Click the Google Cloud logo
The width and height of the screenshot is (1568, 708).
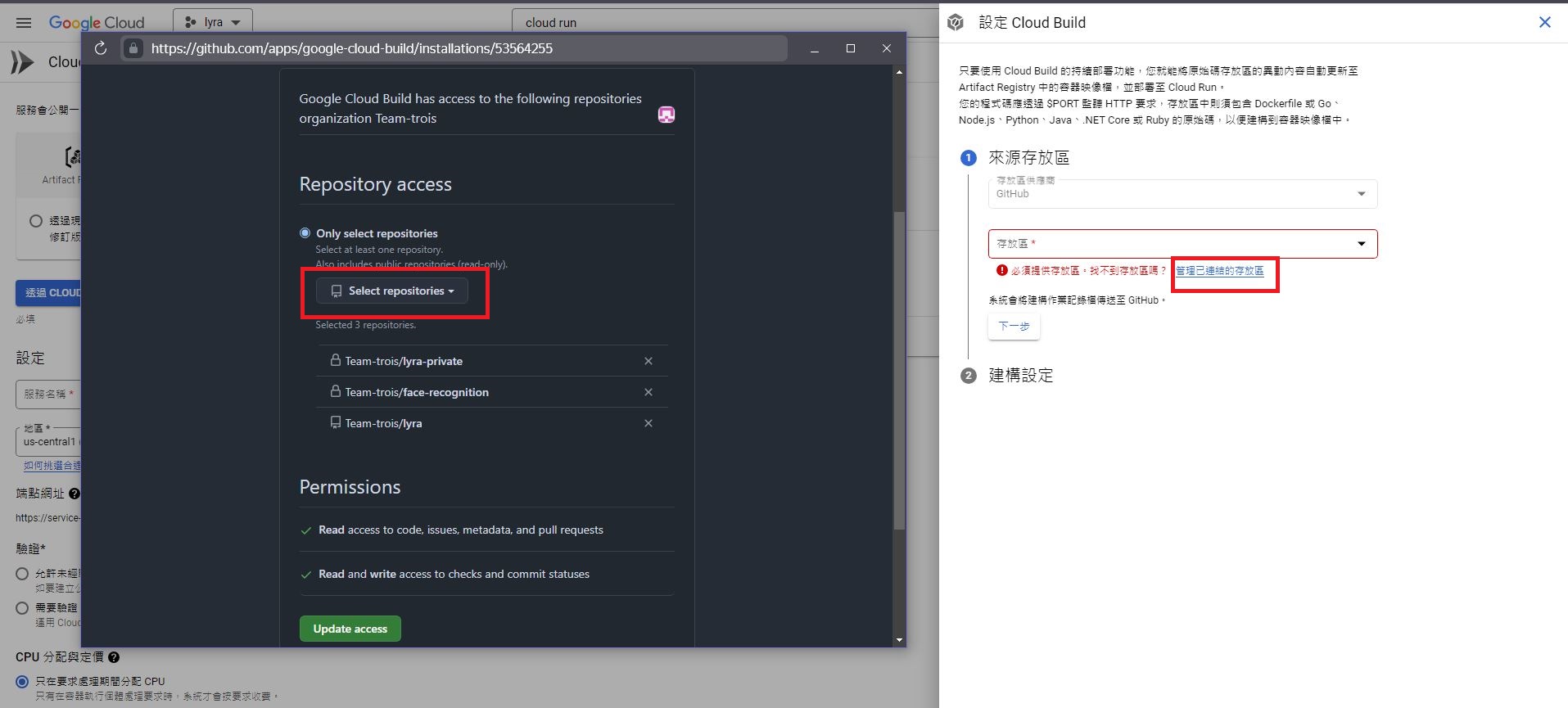97,23
